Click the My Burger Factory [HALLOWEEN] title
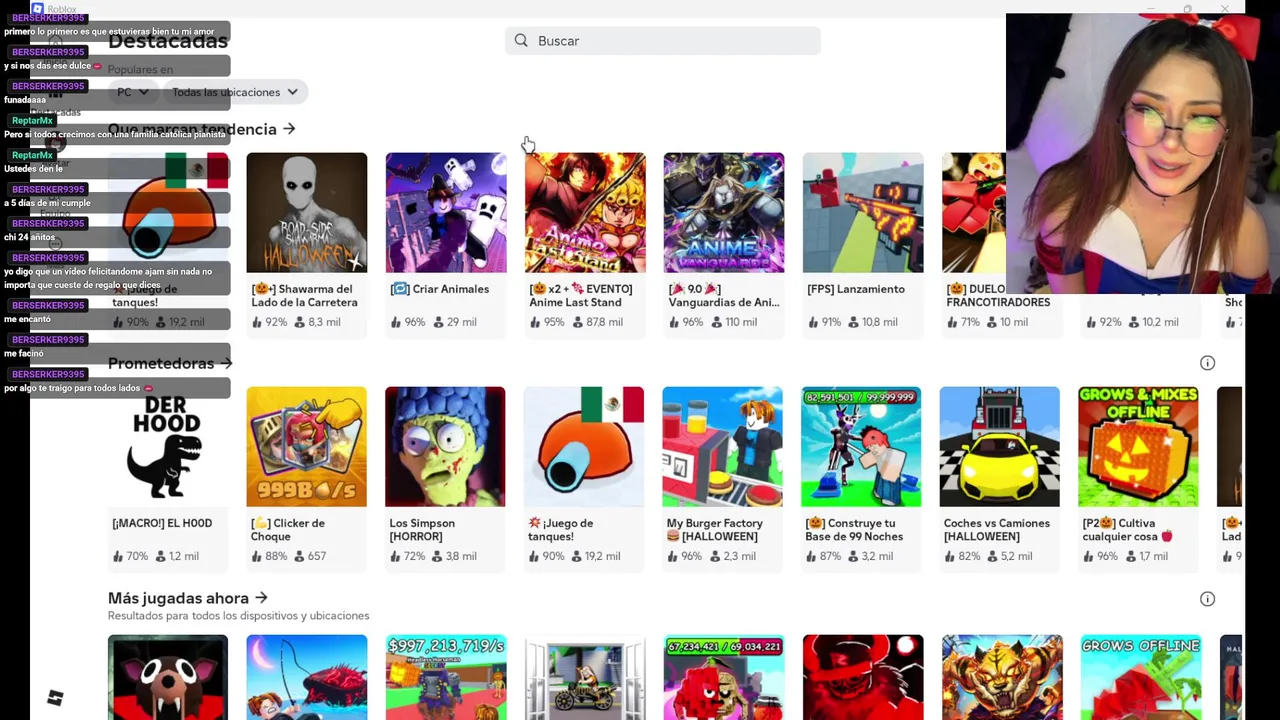This screenshot has height=720, width=1280. coord(715,530)
